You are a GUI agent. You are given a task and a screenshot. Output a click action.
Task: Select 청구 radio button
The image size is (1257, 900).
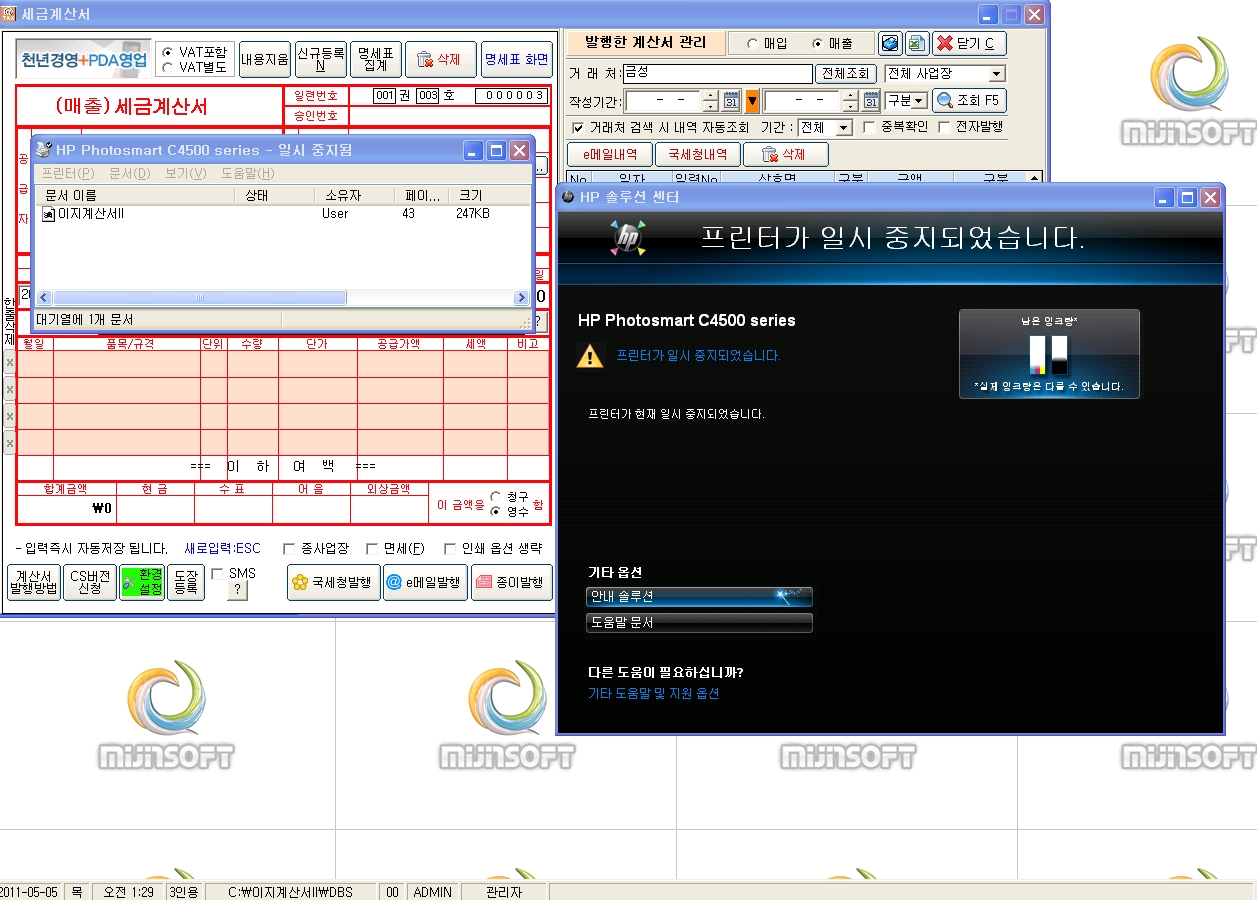[495, 496]
